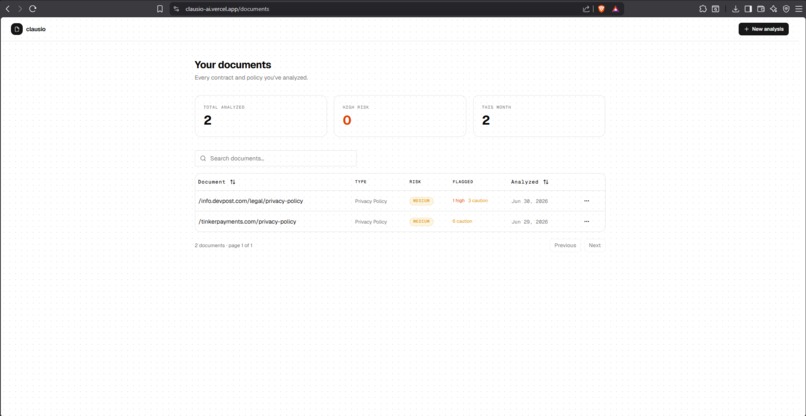The width and height of the screenshot is (806, 416).
Task: Click the '3 caution' flag label
Action: click(478, 201)
